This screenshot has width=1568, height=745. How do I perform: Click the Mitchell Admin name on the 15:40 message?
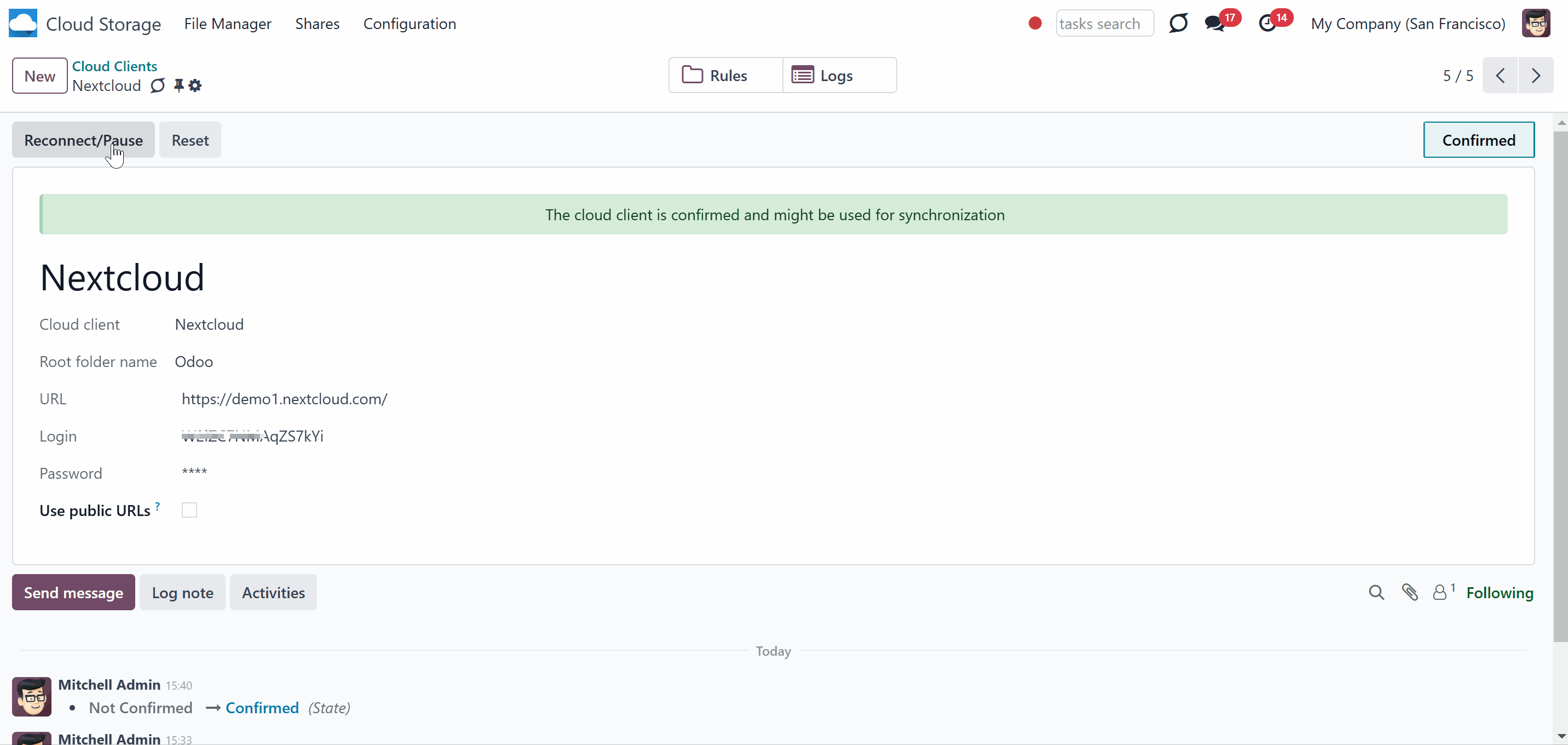coord(109,684)
